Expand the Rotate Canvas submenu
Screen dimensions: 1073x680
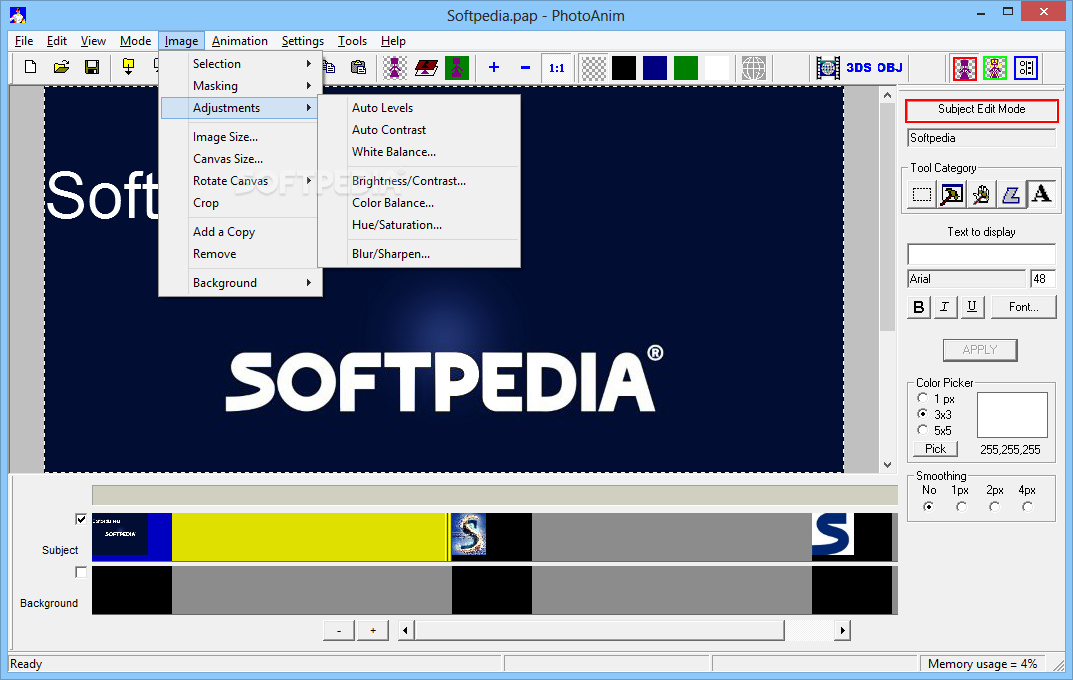241,181
